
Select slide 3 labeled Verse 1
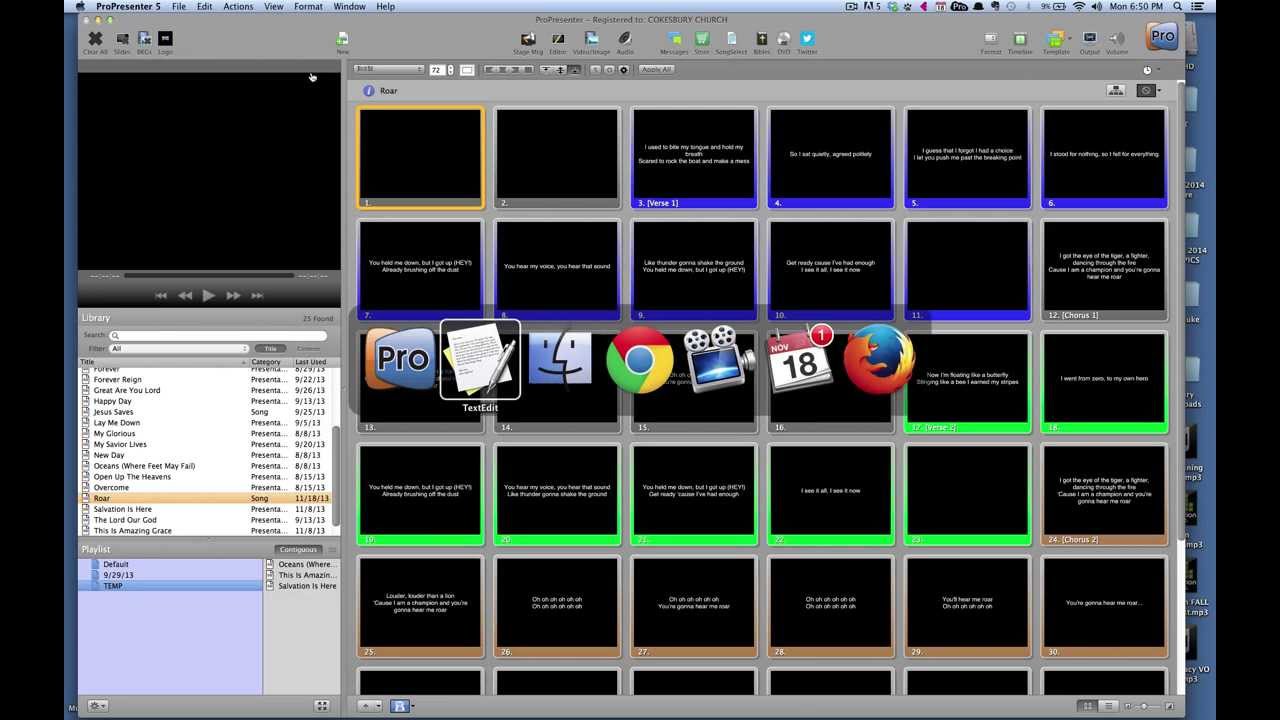(x=694, y=158)
